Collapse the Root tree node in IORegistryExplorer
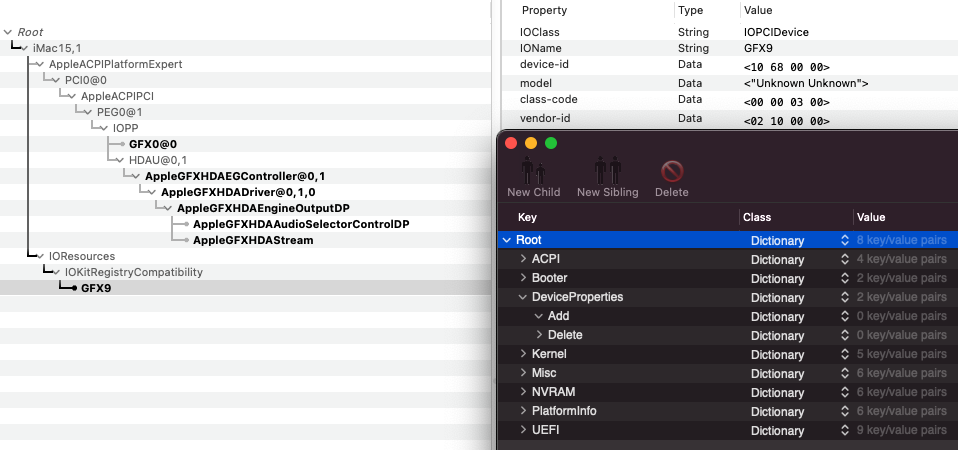The image size is (958, 450). [x=8, y=32]
